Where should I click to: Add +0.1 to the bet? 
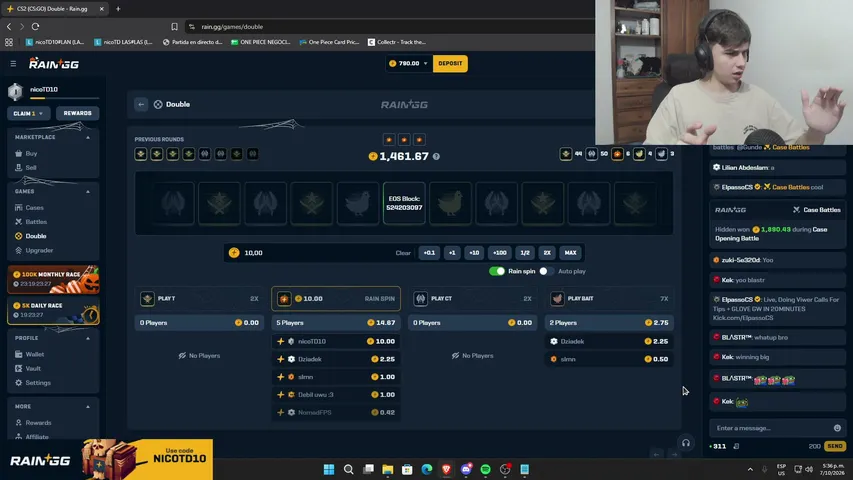429,253
